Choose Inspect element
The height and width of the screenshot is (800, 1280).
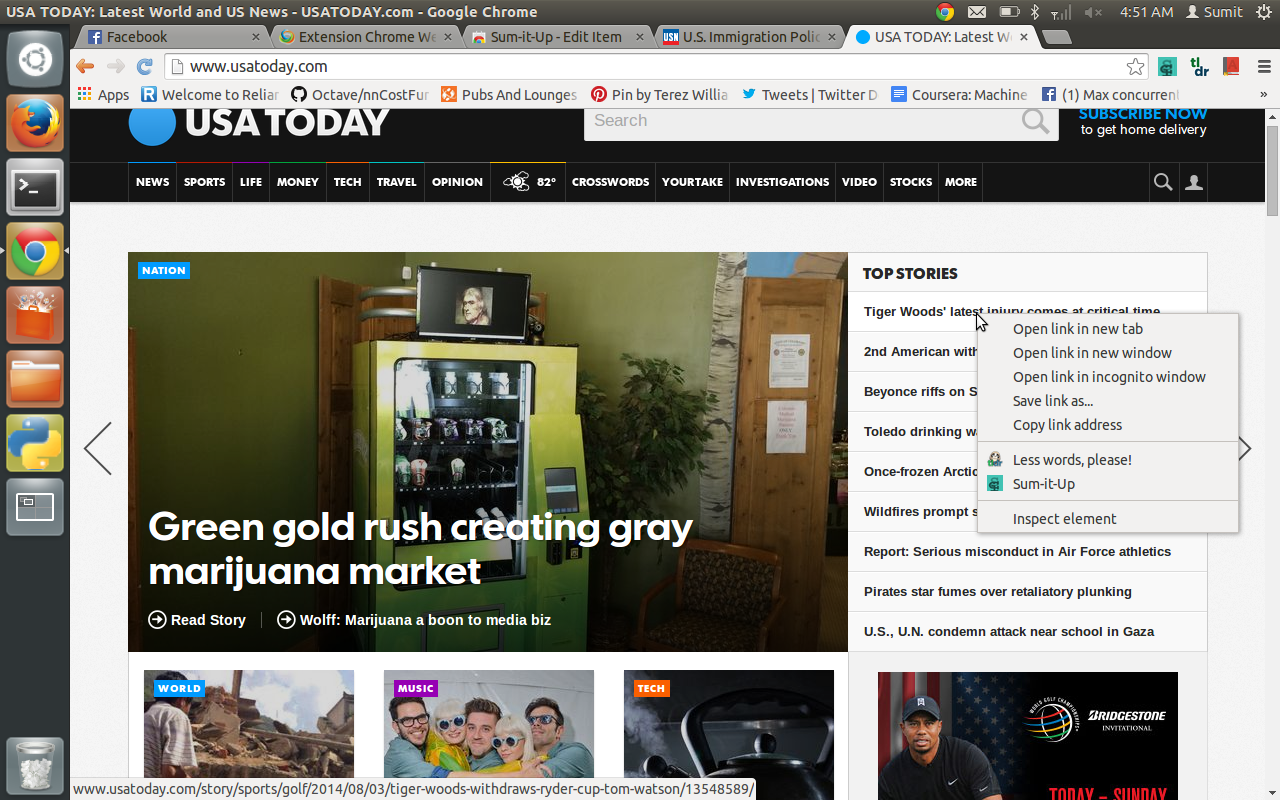[x=1108, y=519]
